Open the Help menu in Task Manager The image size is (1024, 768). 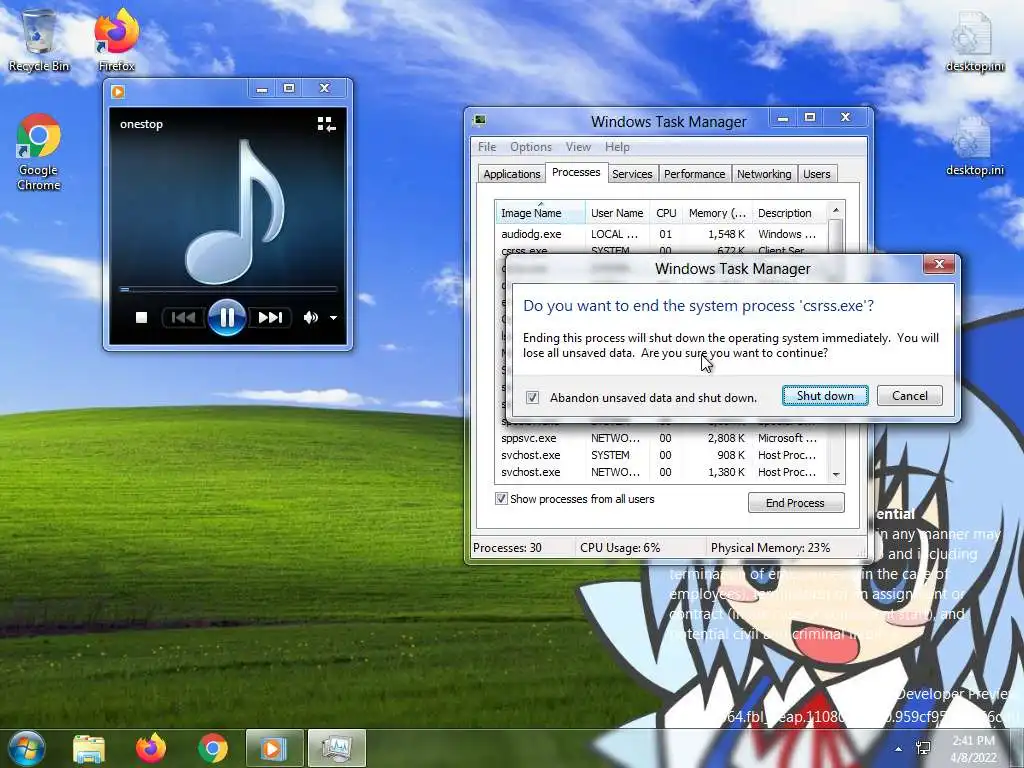click(x=616, y=147)
